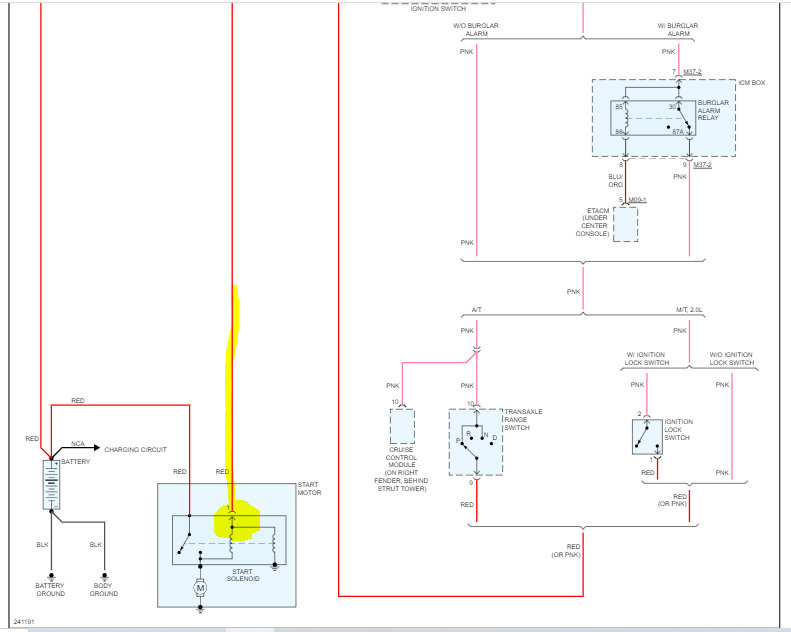Click the 'CHARGING CIRCUIT' label

coord(135,449)
